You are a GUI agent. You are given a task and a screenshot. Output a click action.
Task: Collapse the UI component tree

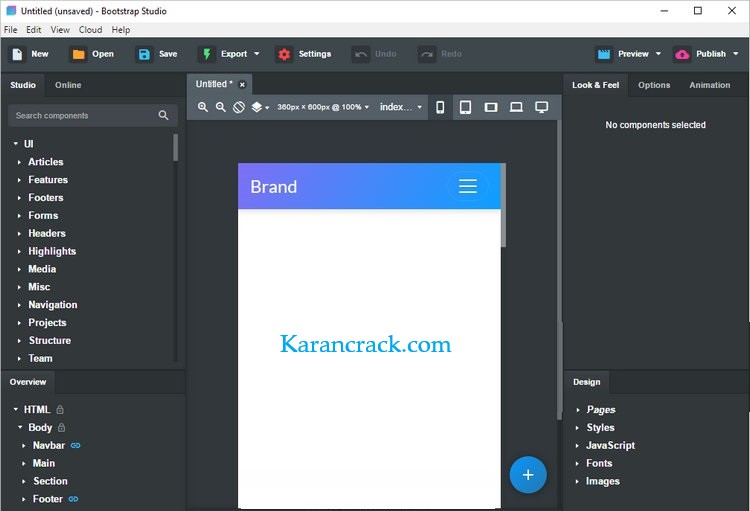[16, 144]
